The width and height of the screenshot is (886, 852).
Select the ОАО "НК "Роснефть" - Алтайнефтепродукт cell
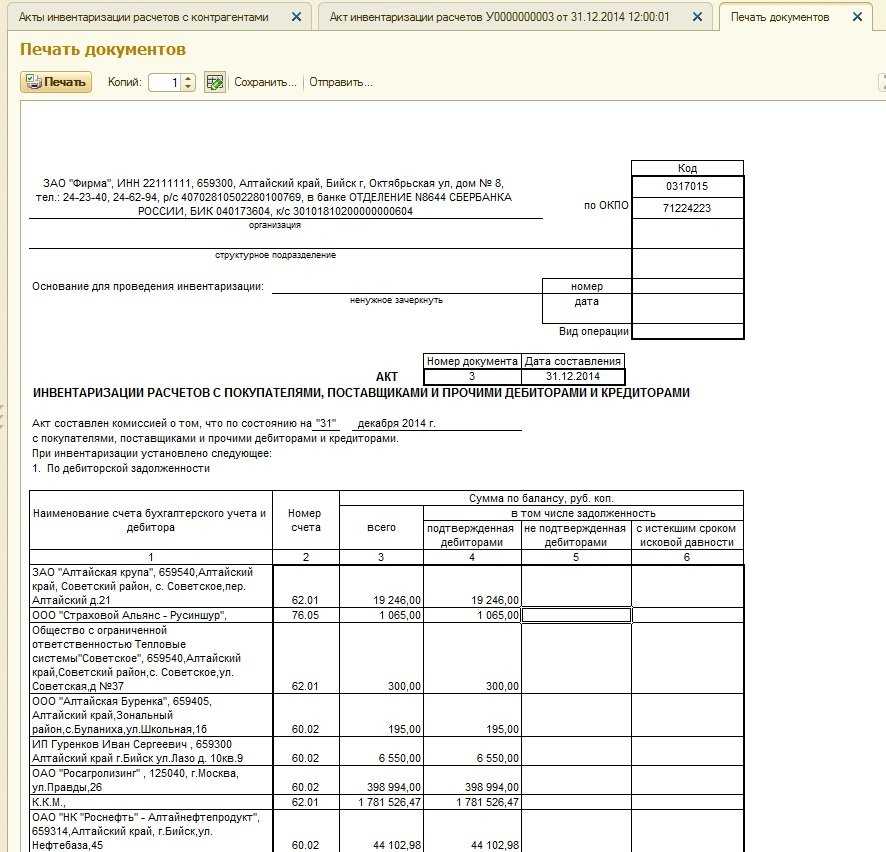pyautogui.click(x=151, y=831)
